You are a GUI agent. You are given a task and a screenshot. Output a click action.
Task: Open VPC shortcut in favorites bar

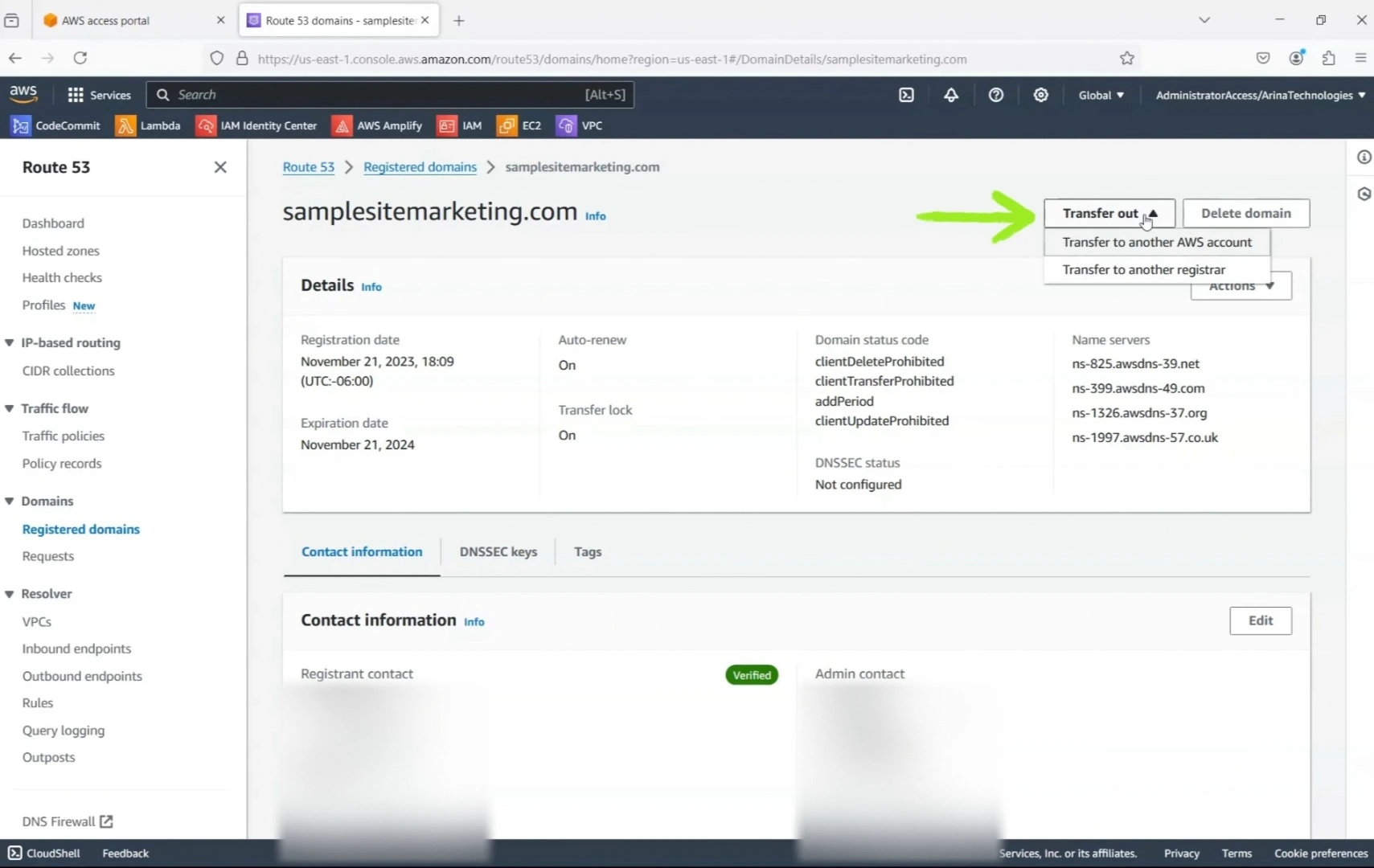pyautogui.click(x=580, y=125)
